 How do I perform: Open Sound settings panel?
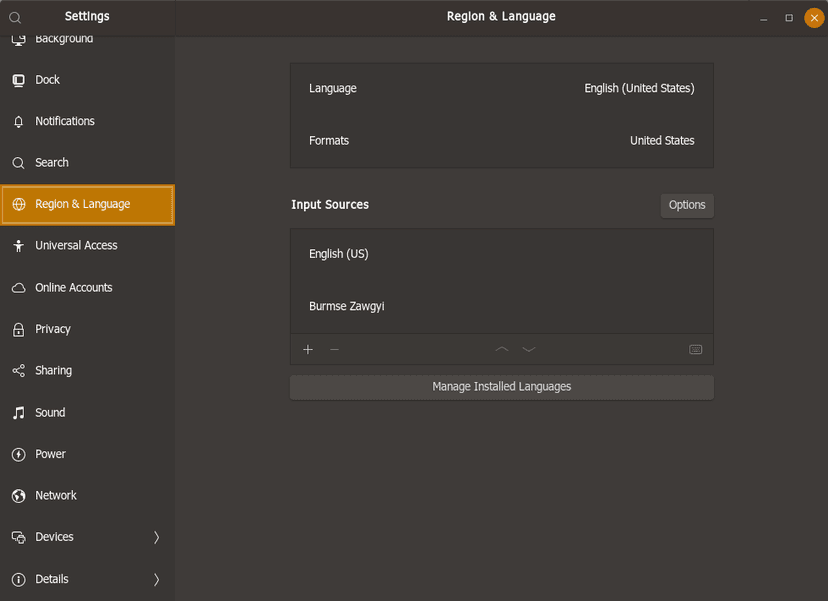click(88, 412)
